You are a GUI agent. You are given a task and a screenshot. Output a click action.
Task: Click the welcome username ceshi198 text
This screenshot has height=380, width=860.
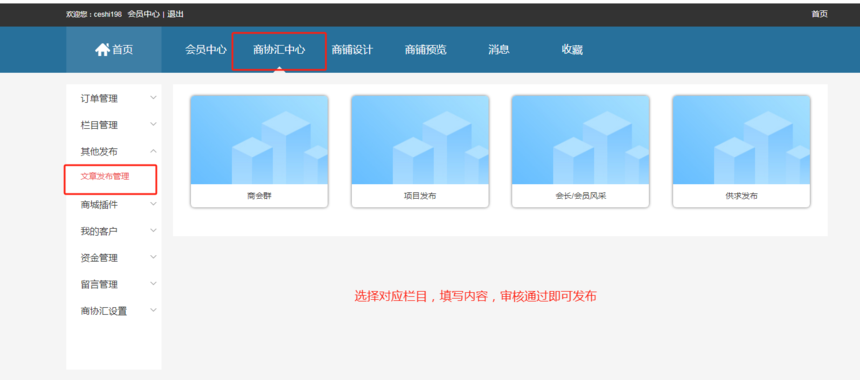click(108, 14)
